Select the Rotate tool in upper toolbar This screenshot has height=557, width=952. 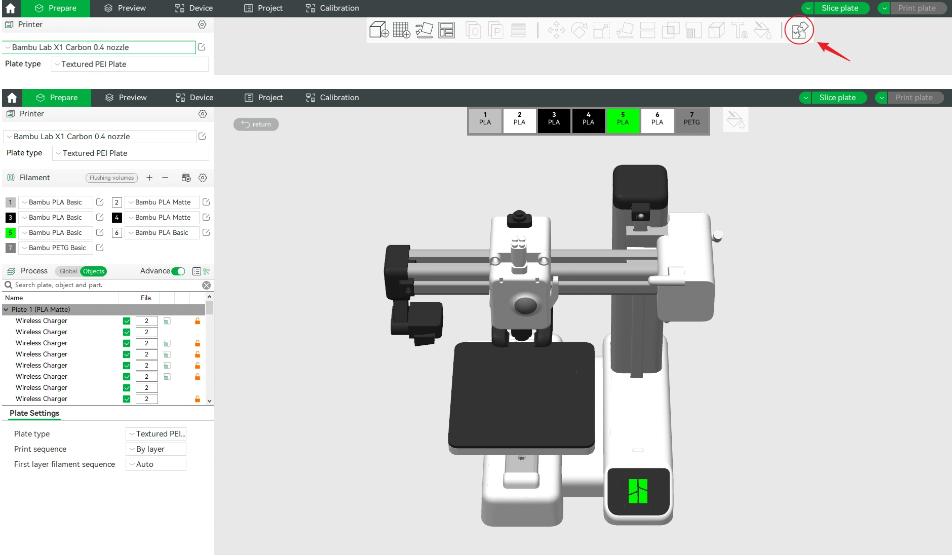(579, 30)
